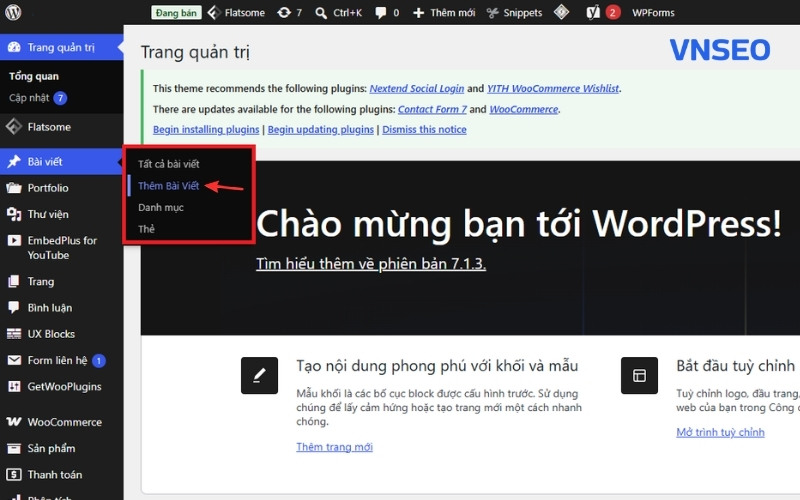Click the Cập nhật count badge 7

click(x=60, y=98)
